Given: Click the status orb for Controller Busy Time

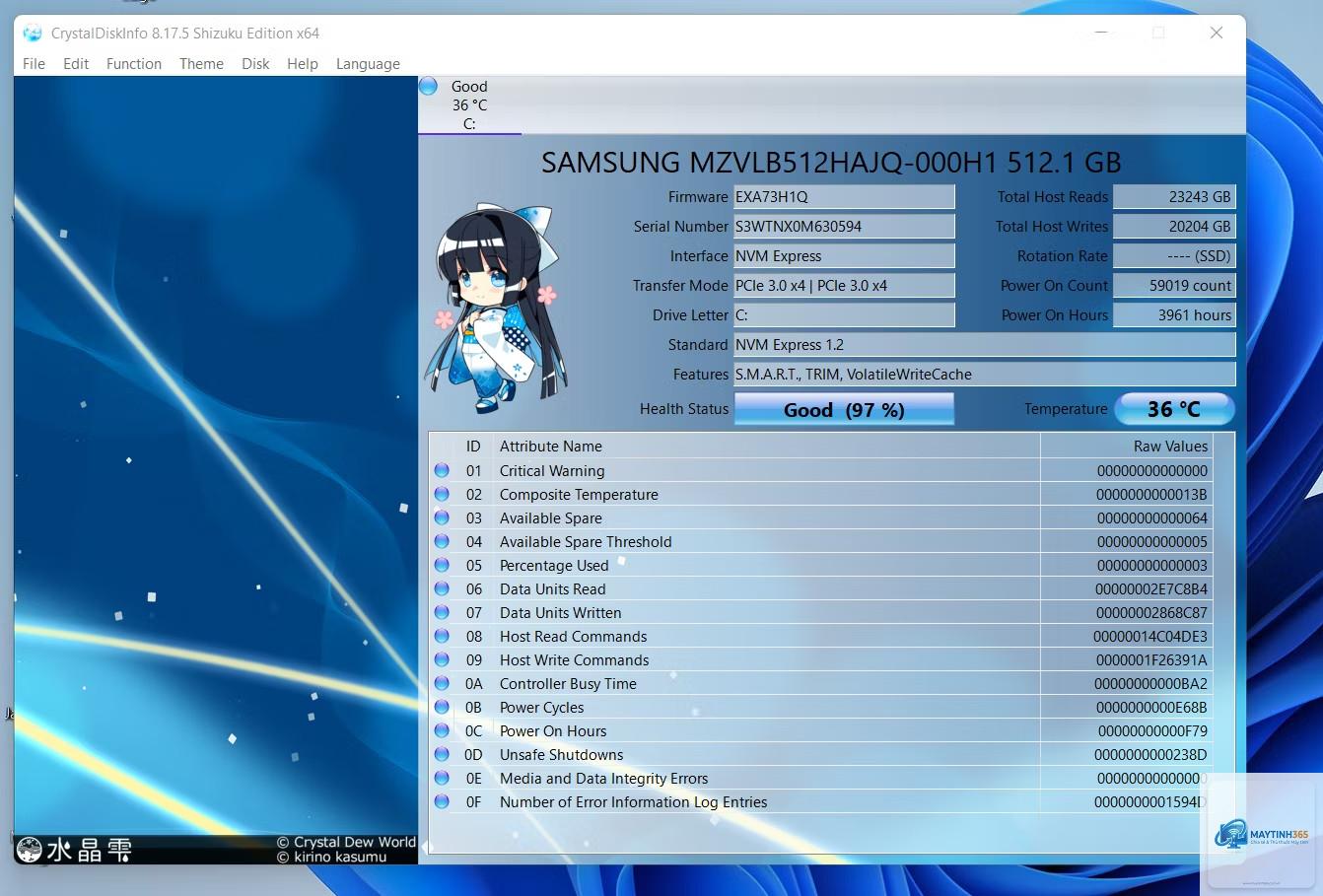Looking at the screenshot, I should 442,684.
